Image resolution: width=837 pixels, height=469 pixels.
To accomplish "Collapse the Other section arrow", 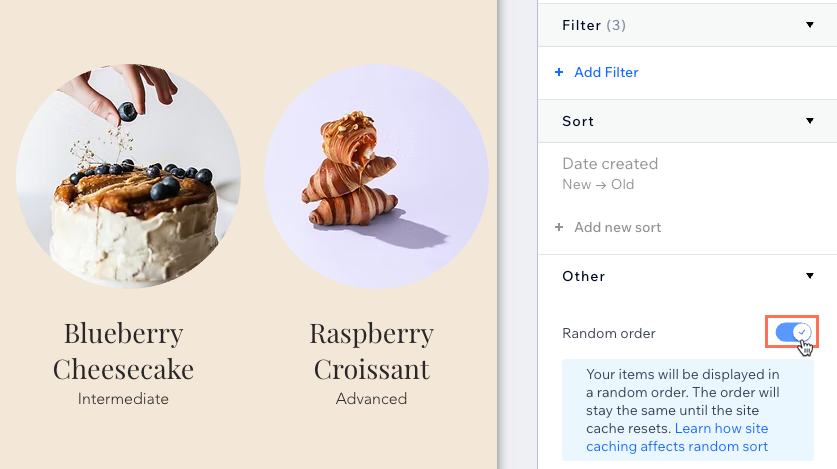I will coord(810,276).
